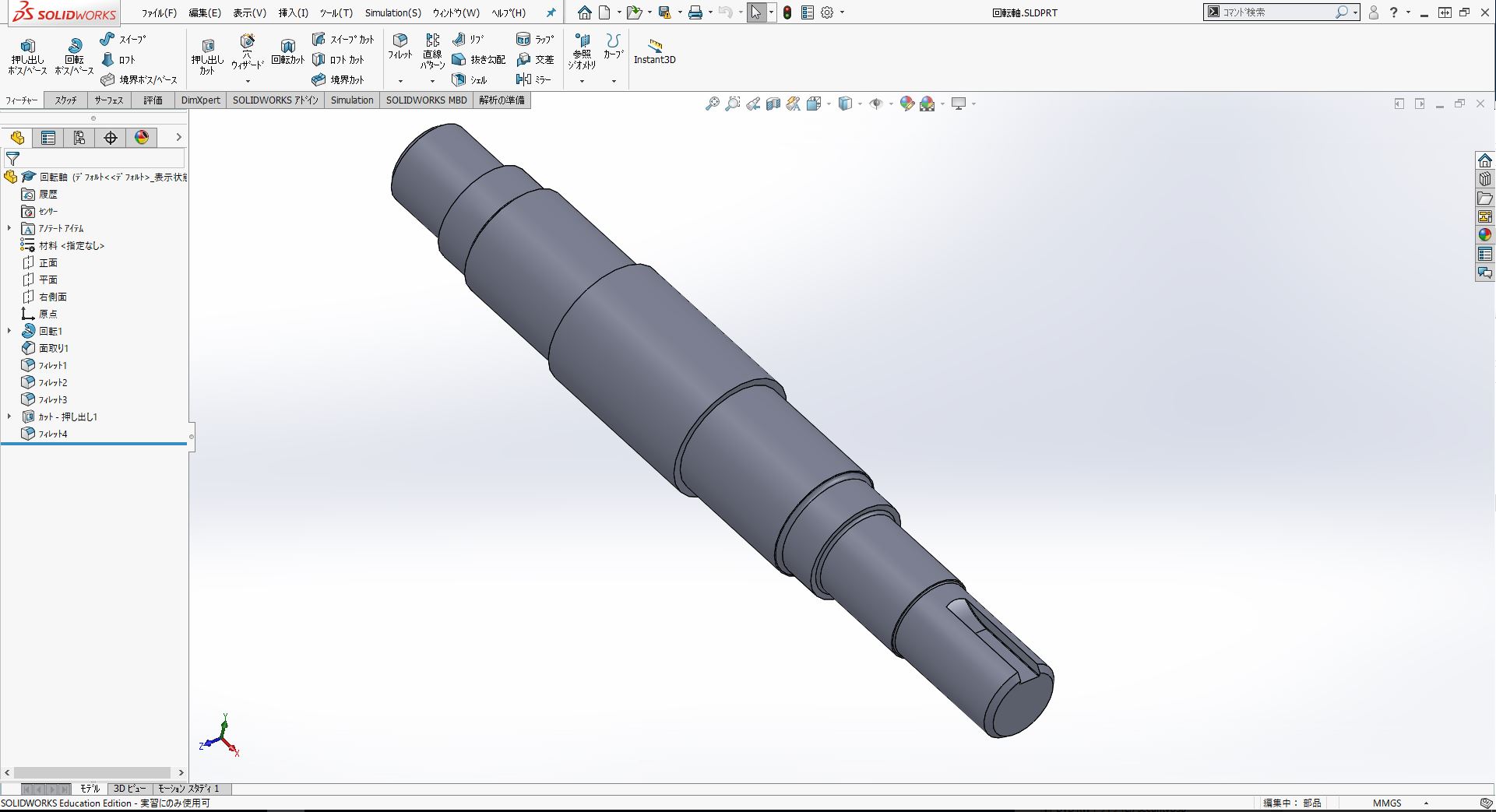
Task: Open the 挿入(I) menu
Action: [293, 12]
